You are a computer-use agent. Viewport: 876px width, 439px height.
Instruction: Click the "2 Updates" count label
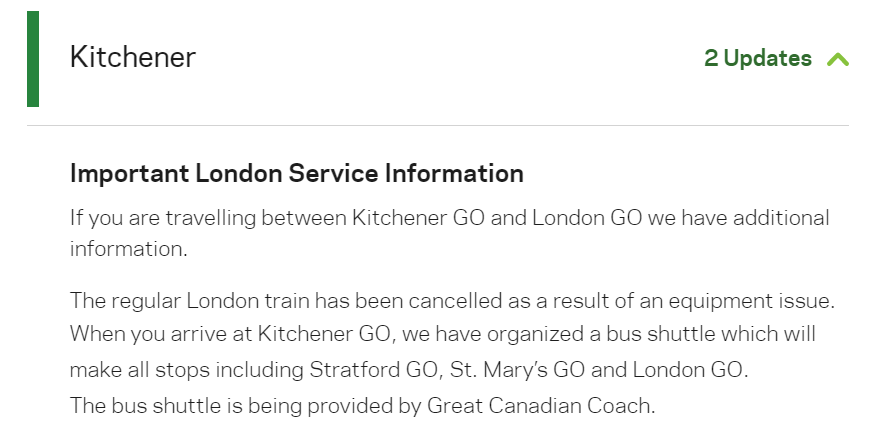(x=757, y=59)
